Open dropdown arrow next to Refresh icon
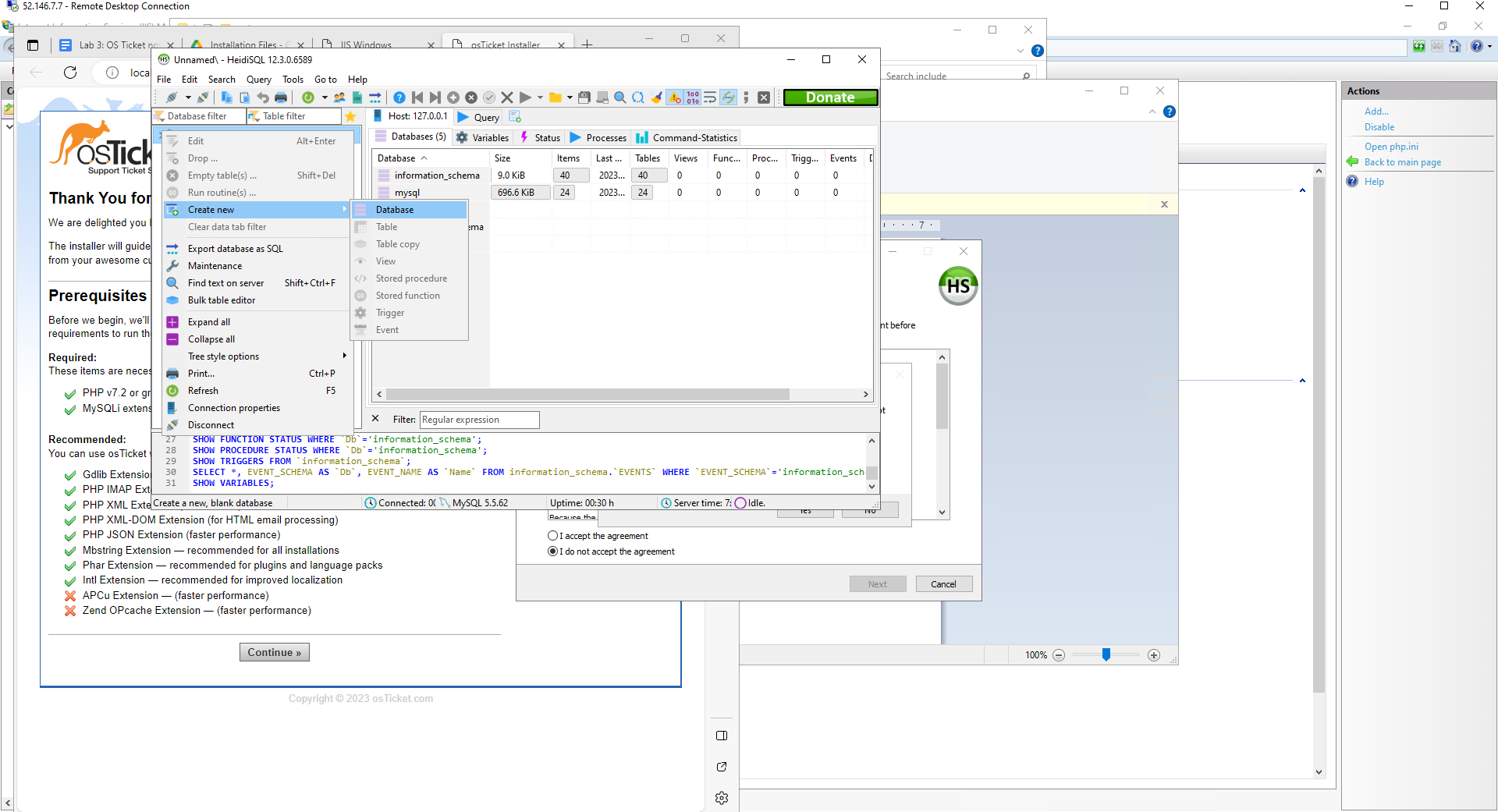Screen dimensions: 1498x812 pos(325,98)
